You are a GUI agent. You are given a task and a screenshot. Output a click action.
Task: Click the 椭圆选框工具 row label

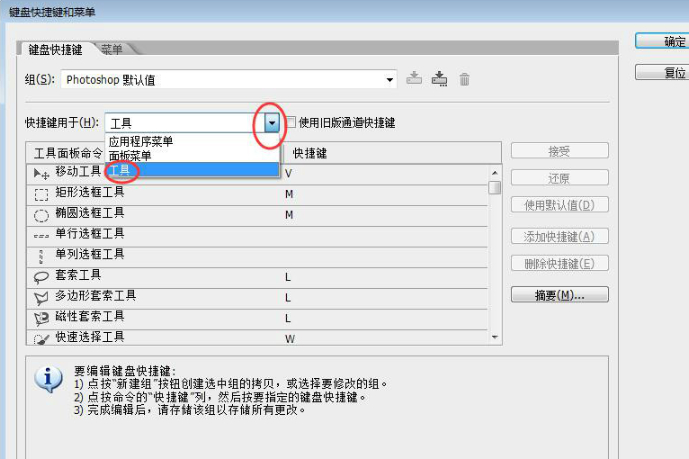(90, 213)
